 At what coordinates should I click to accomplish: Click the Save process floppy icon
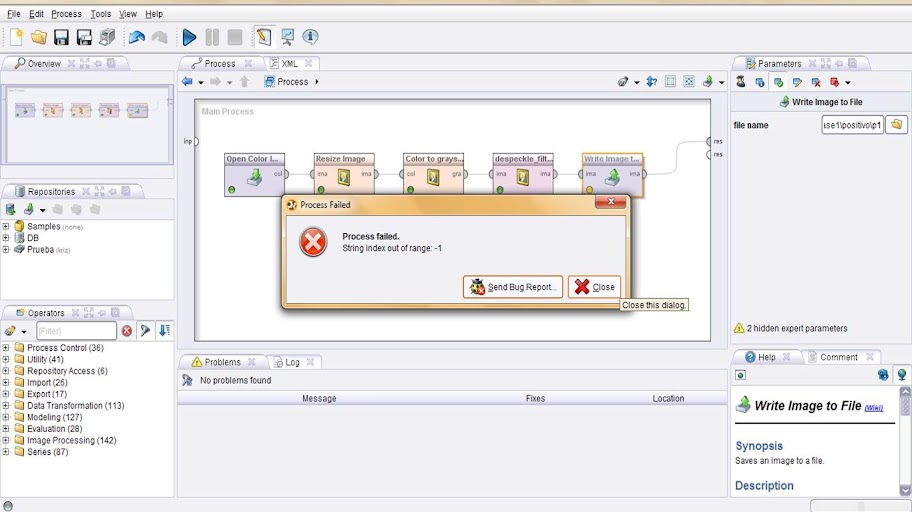click(61, 38)
